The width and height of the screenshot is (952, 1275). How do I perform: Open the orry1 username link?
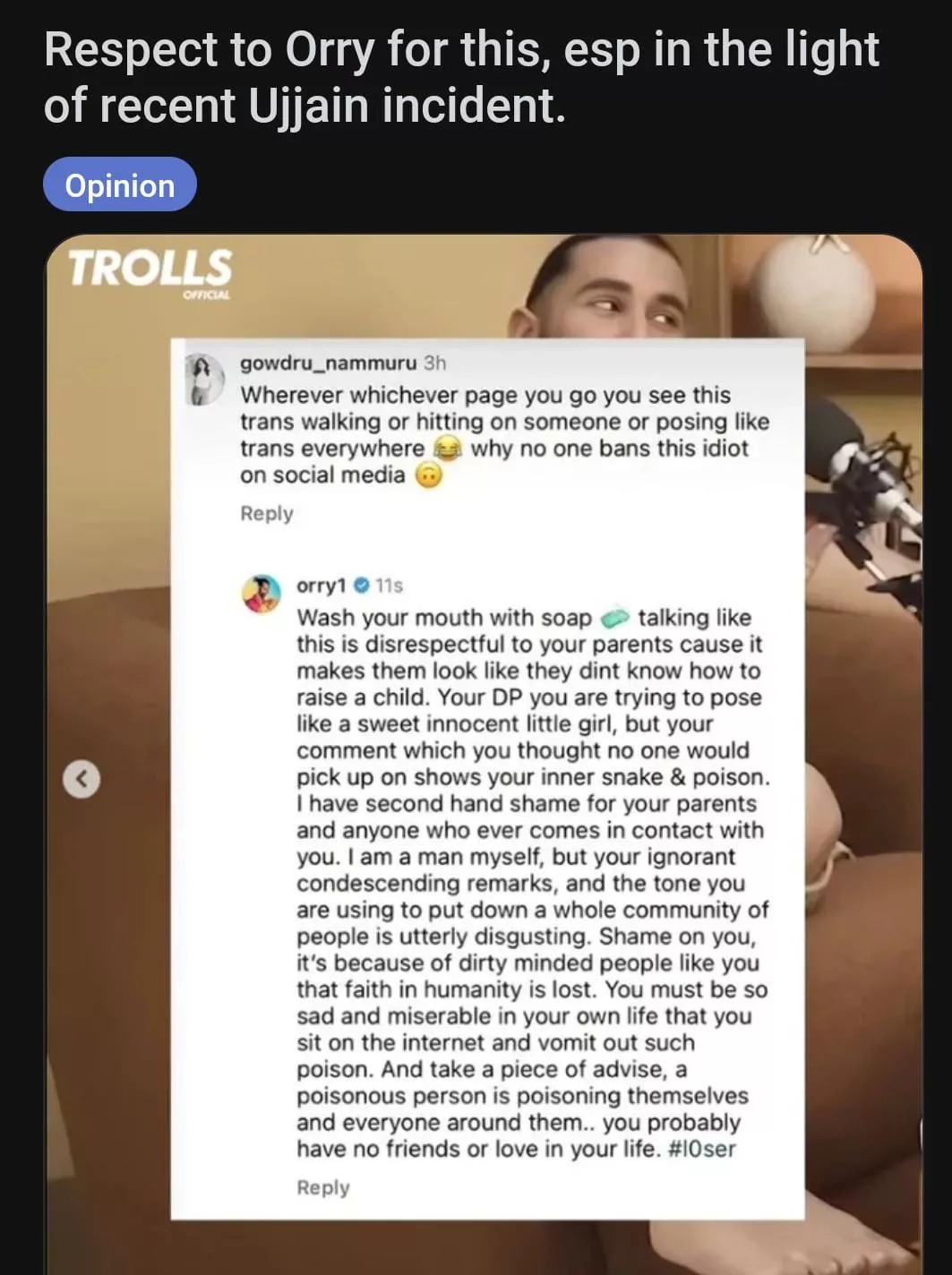pyautogui.click(x=322, y=585)
